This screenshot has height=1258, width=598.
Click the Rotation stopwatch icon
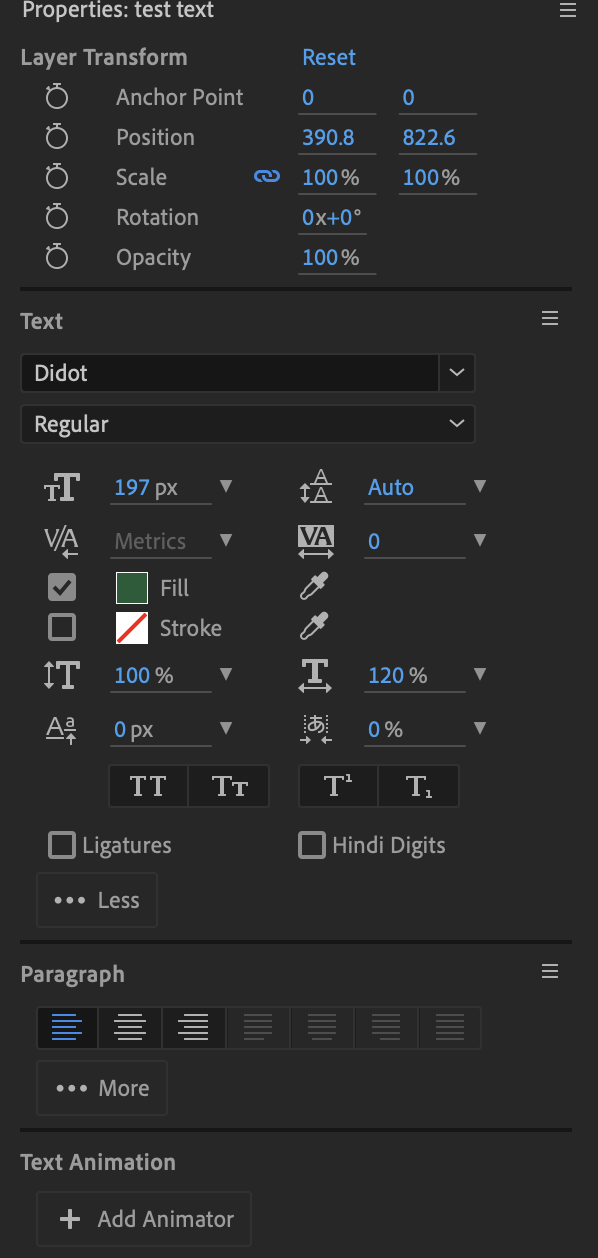pos(57,217)
